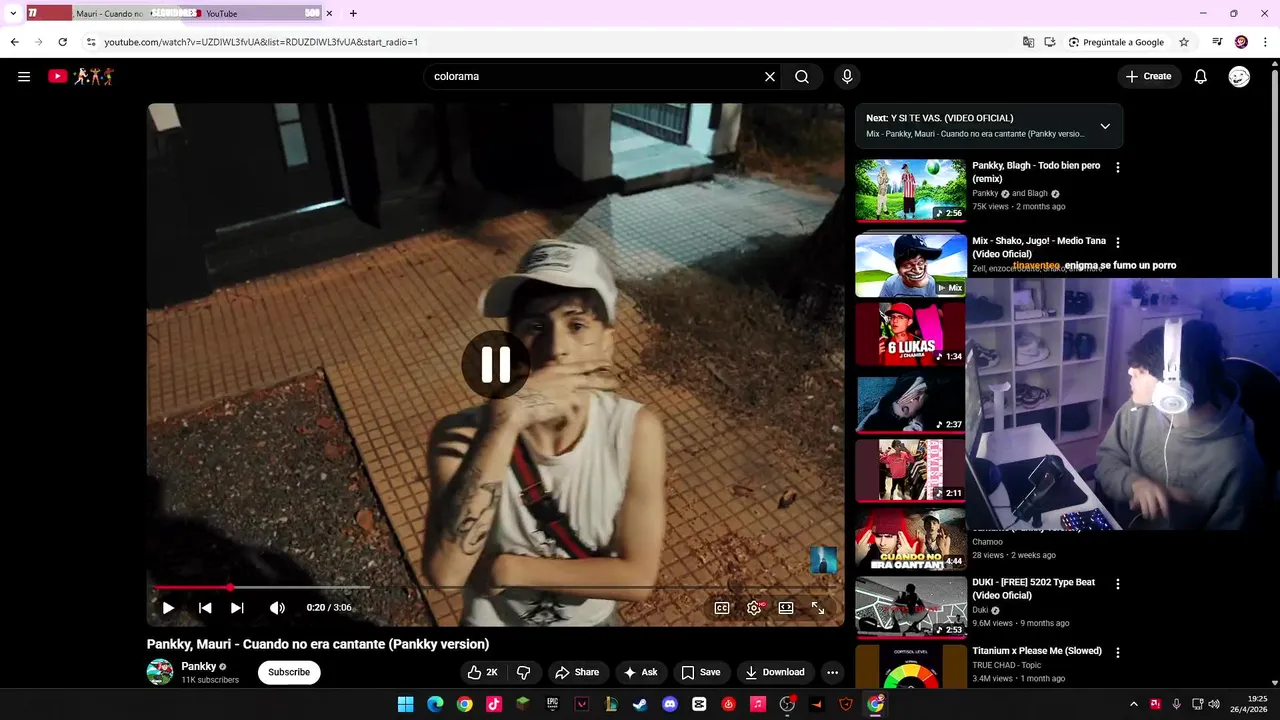Click Pregúntale a Google lens button
This screenshot has width=1280, height=720.
click(1117, 42)
